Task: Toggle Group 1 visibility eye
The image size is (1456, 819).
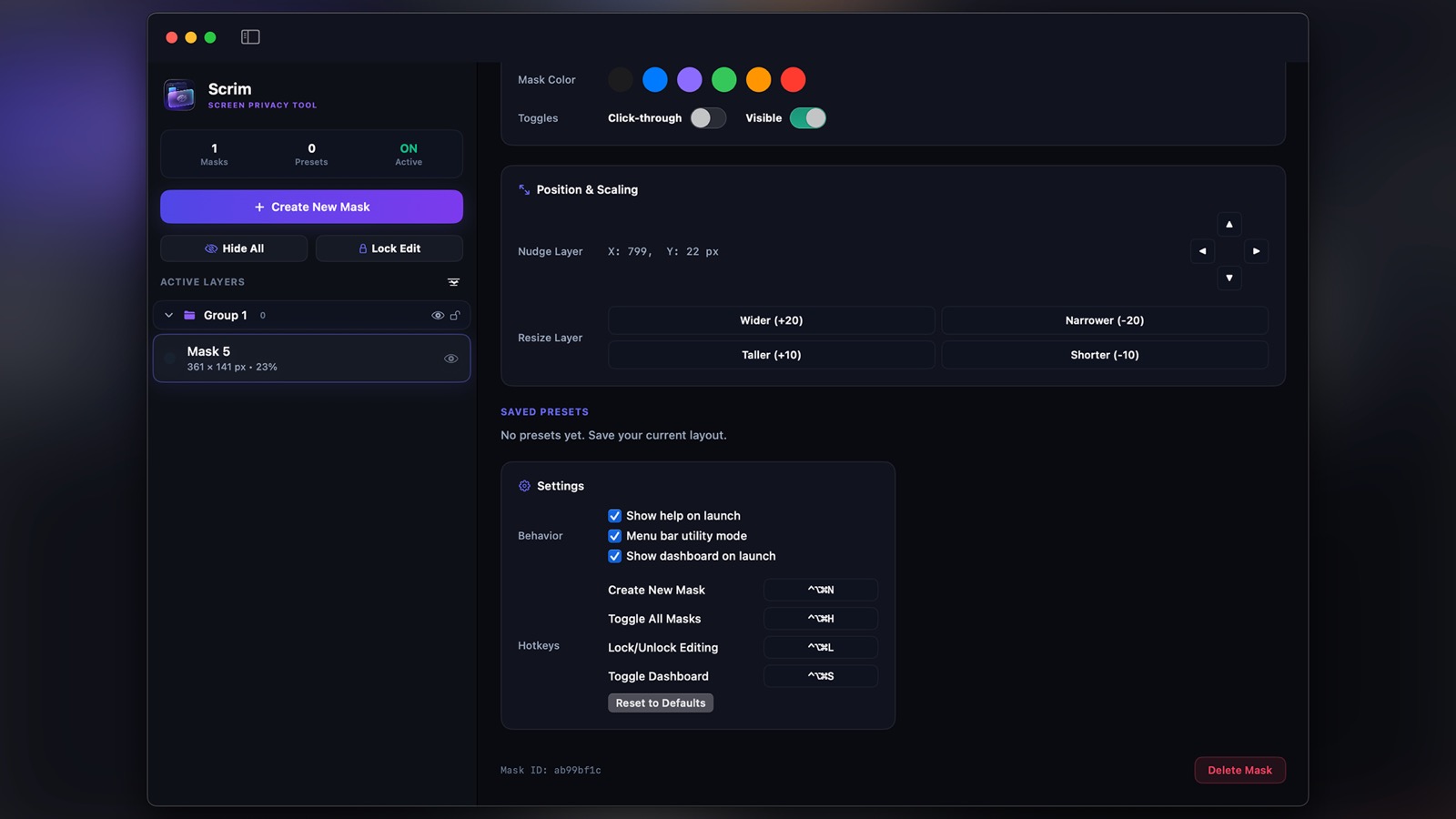Action: 438,315
